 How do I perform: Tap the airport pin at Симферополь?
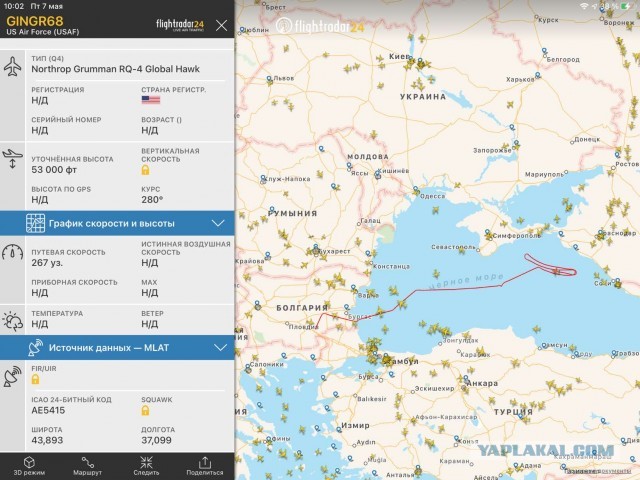tap(488, 234)
